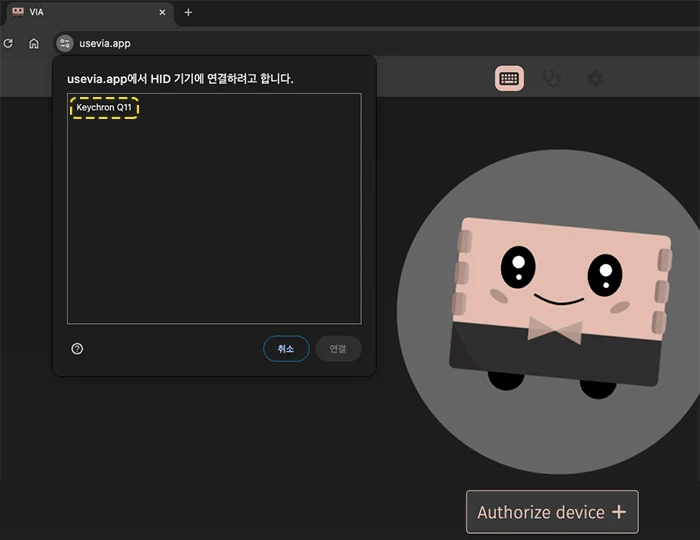Click the VIA mascot keyboard illustration
The image size is (700, 540).
(x=560, y=308)
